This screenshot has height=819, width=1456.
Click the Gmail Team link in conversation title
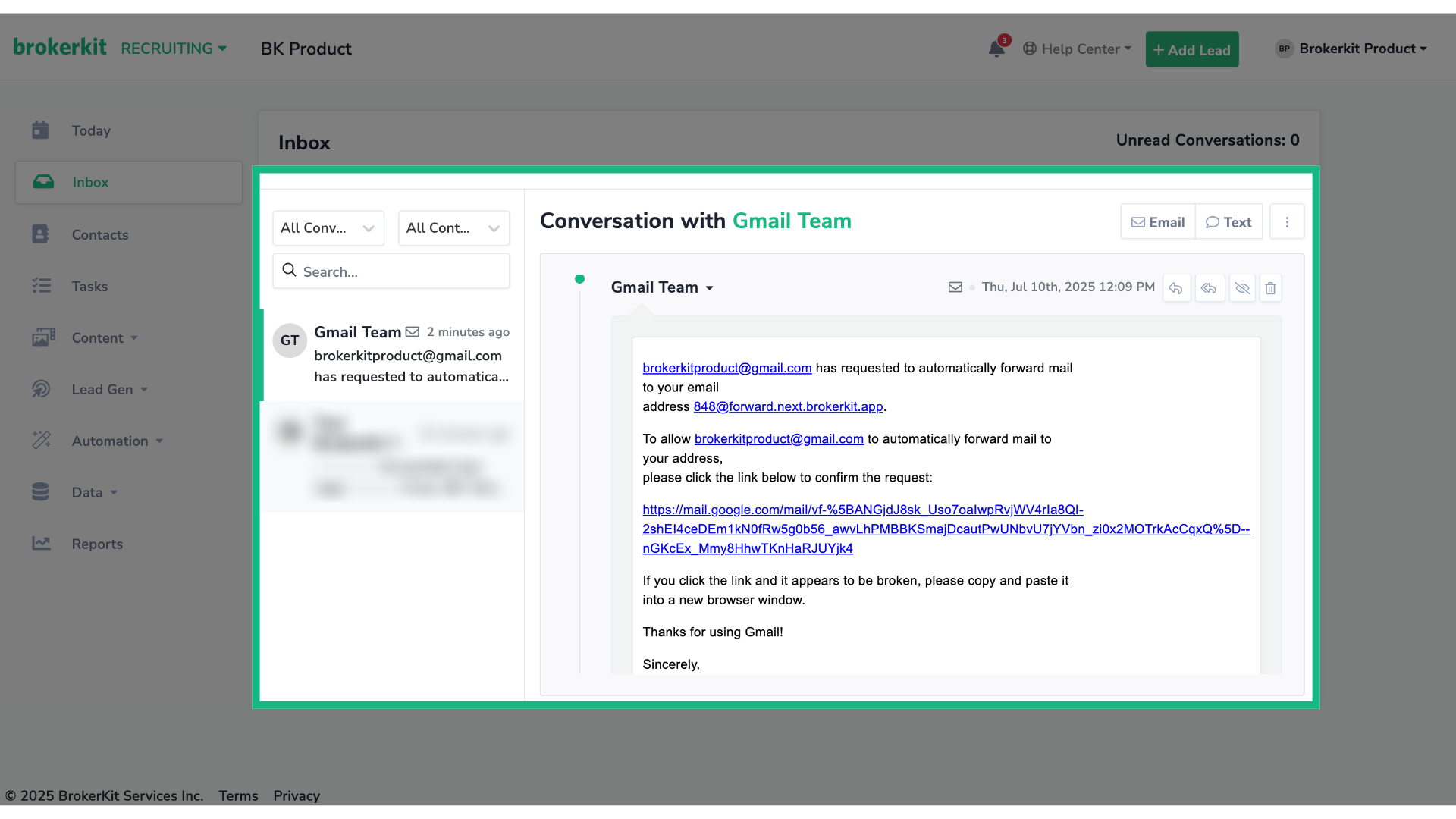pos(792,221)
